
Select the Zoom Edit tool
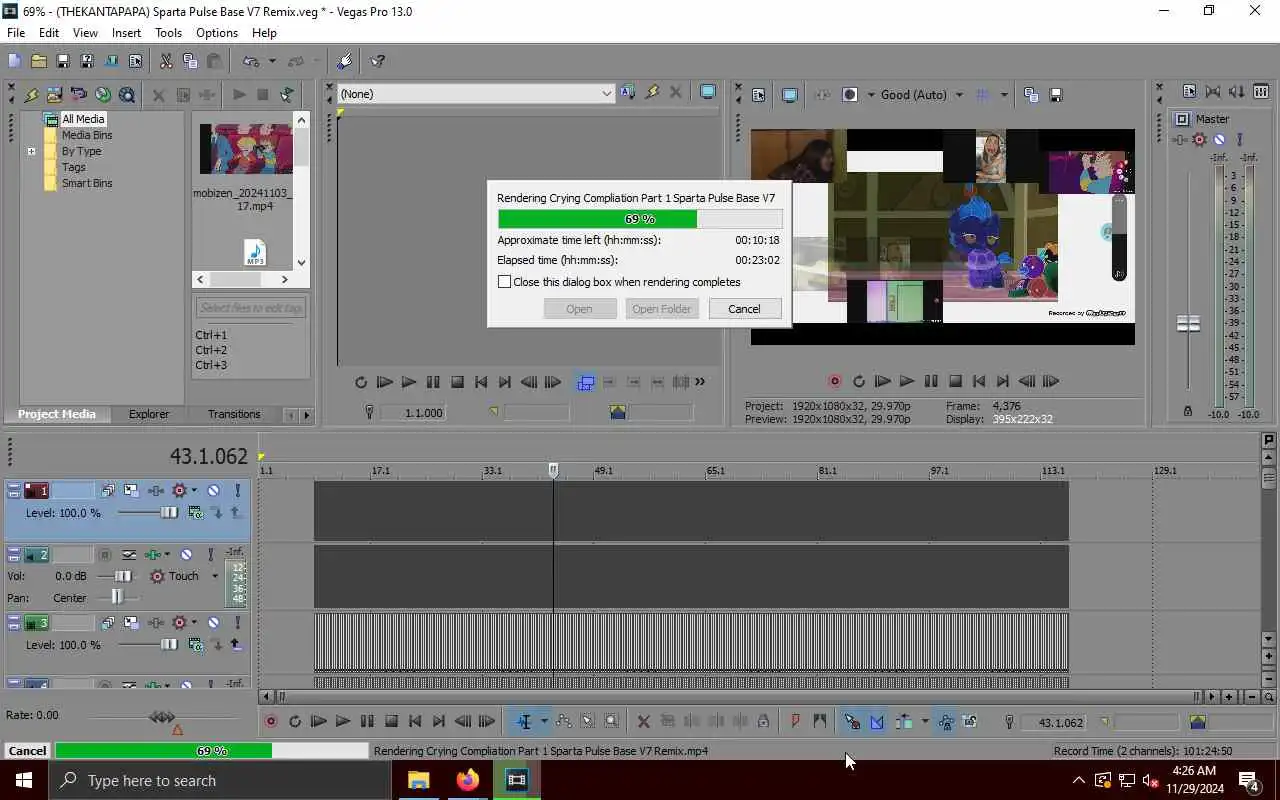(612, 721)
